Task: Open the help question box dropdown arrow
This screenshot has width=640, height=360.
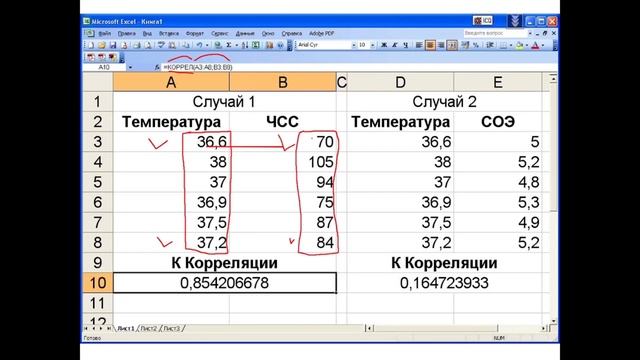Action: (530, 33)
